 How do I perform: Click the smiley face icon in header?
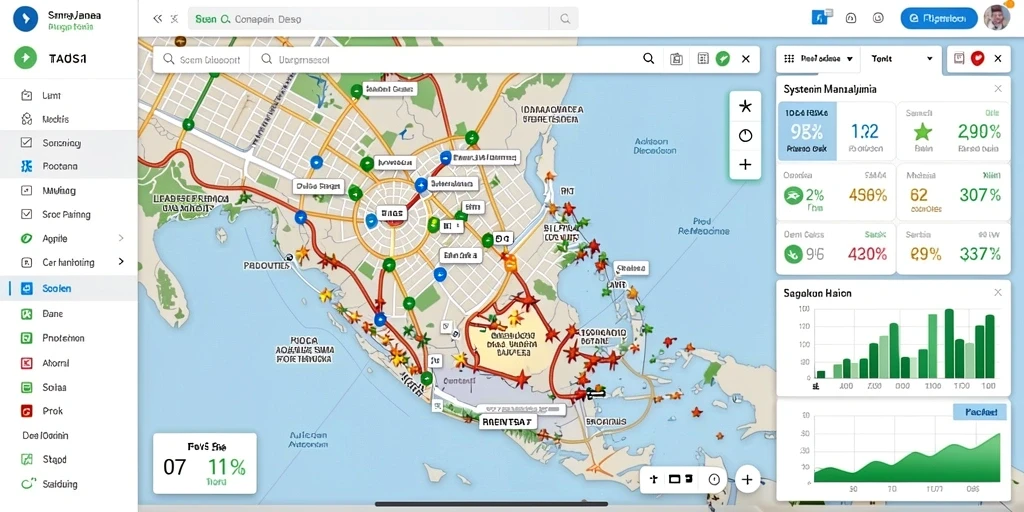tap(880, 19)
